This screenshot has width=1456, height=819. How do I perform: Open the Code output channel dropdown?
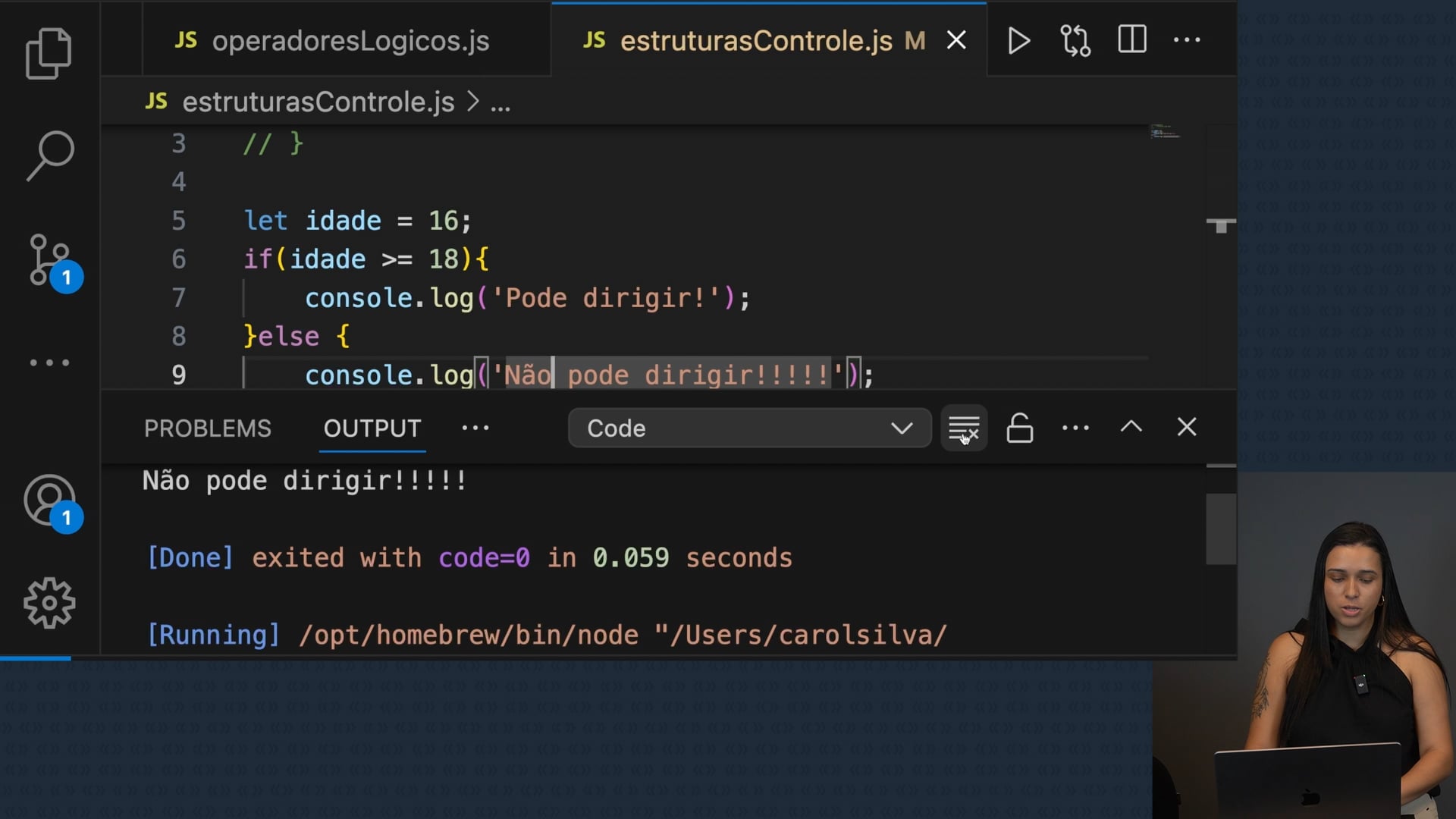(749, 428)
